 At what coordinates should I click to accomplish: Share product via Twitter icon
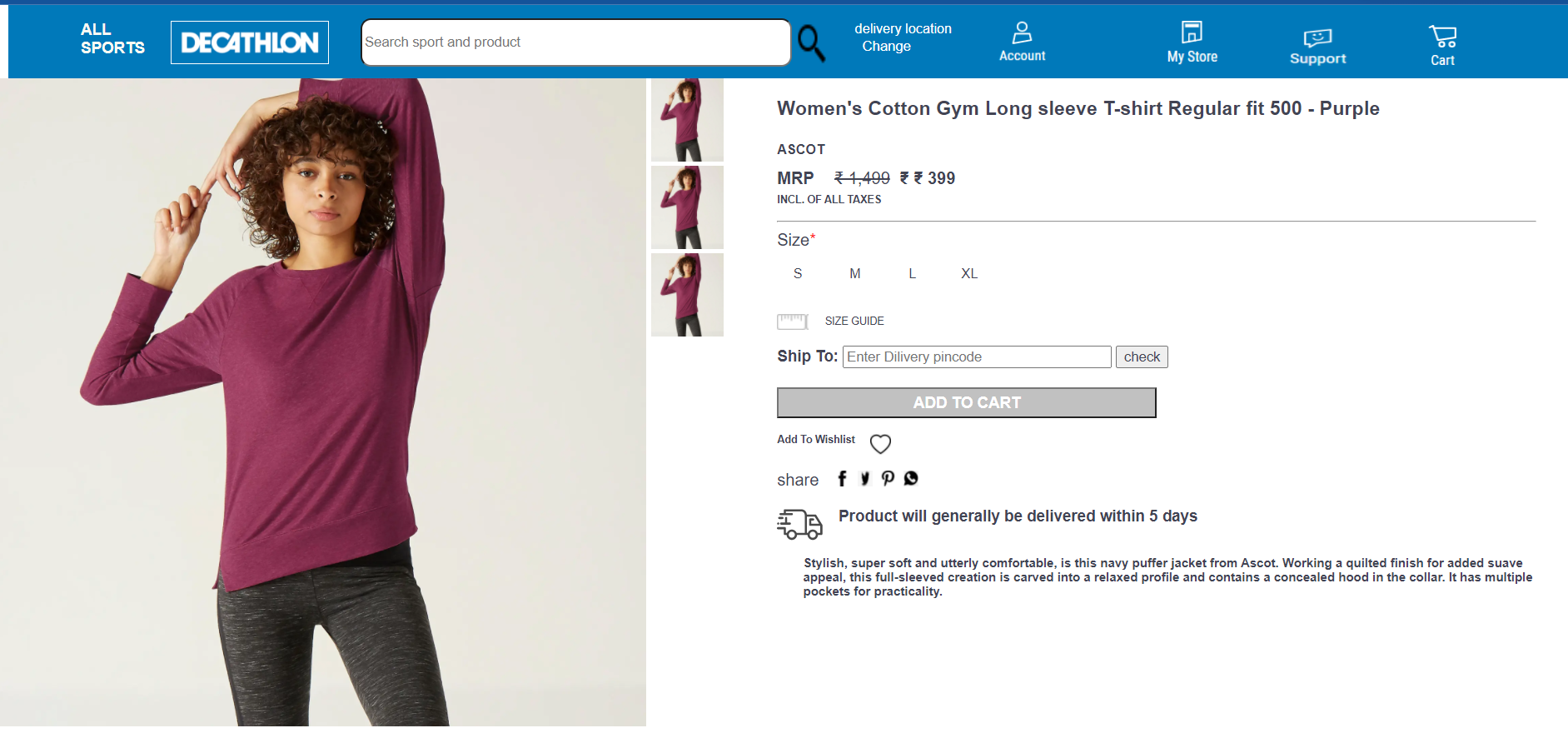pos(865,478)
